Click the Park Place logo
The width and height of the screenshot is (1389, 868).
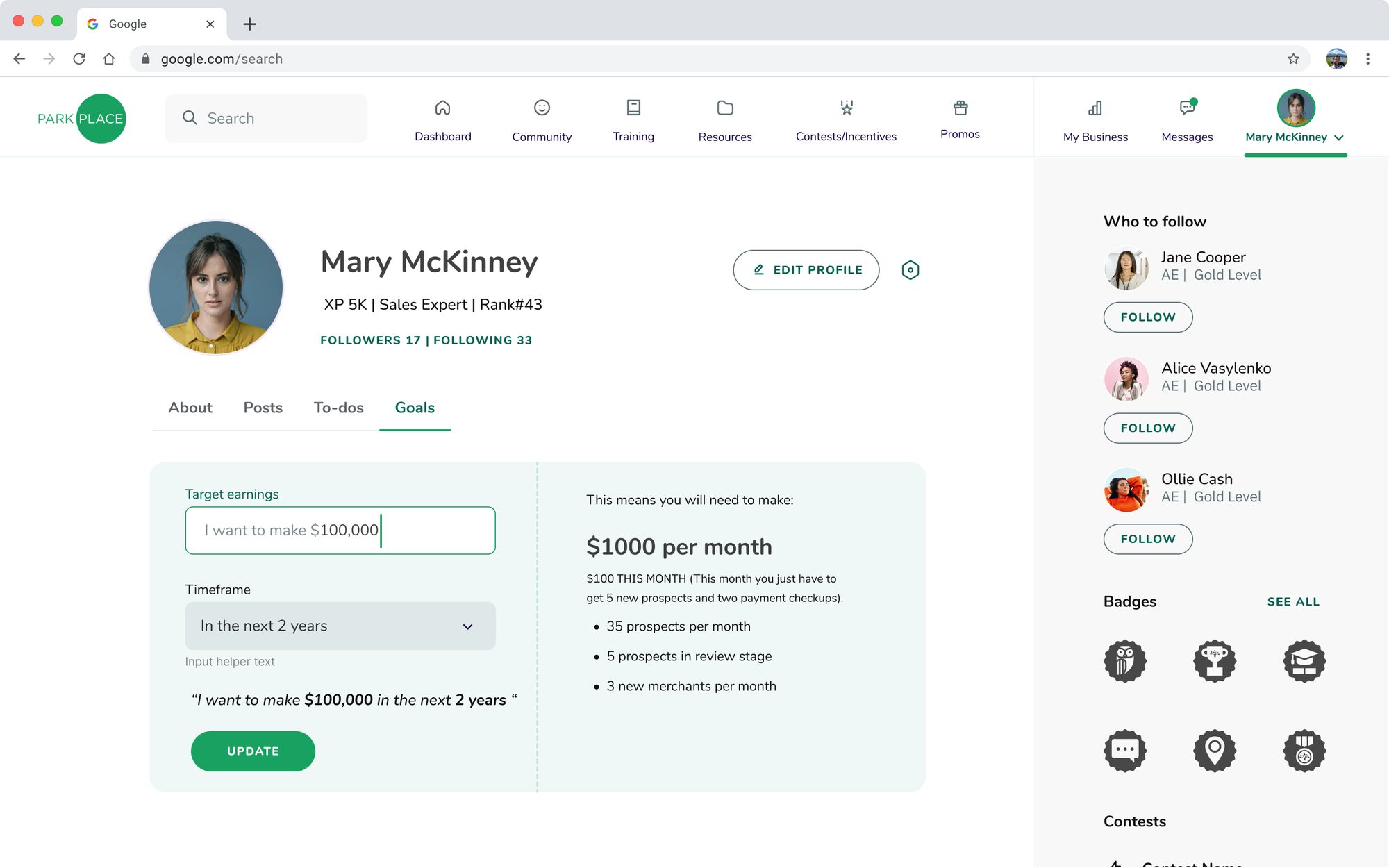click(81, 119)
